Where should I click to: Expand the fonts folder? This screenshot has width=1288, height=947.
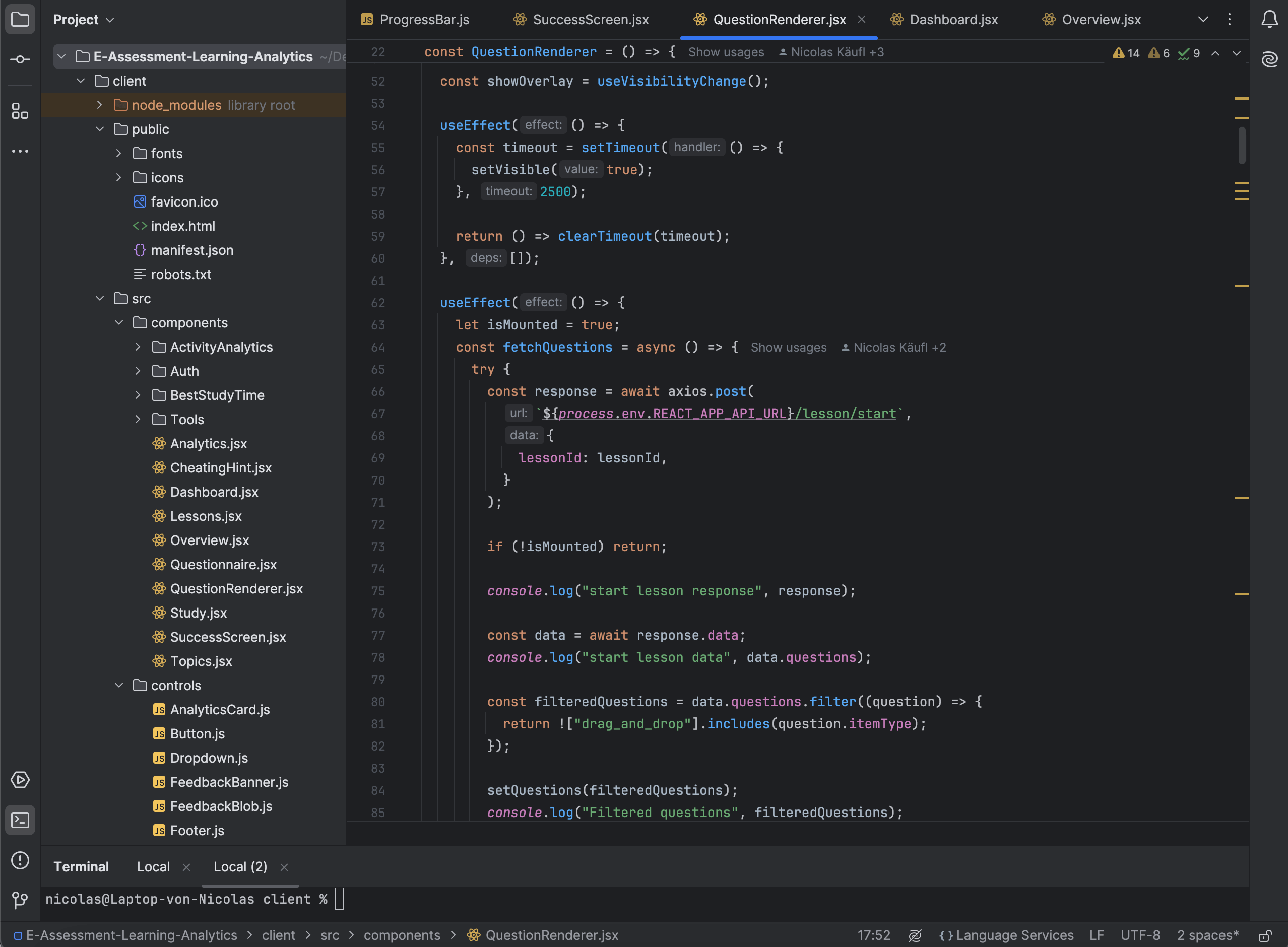coord(118,153)
